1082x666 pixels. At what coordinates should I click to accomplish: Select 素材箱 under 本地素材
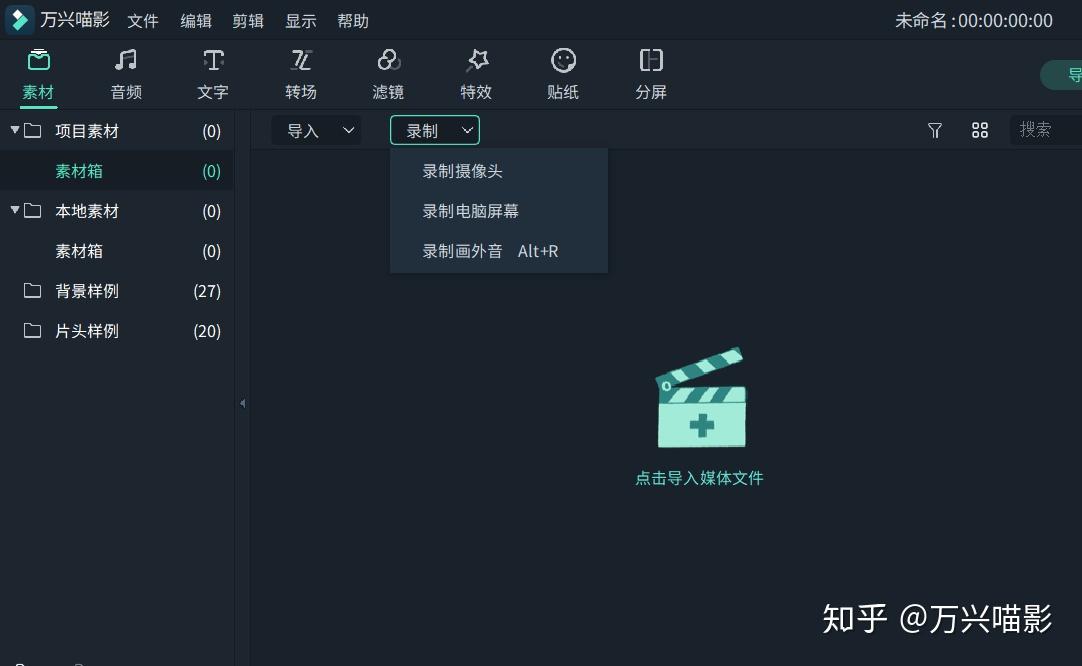(117, 251)
